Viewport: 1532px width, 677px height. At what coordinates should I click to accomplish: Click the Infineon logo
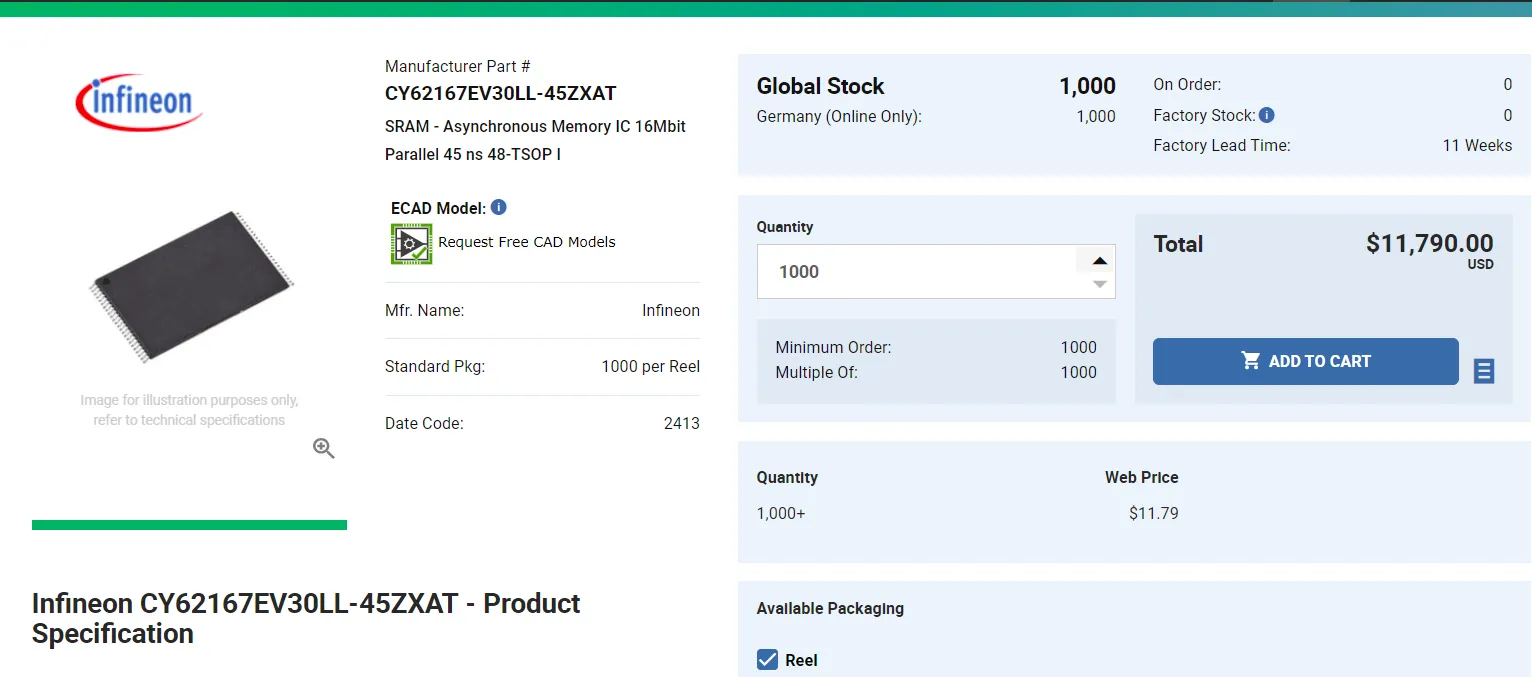pyautogui.click(x=140, y=101)
